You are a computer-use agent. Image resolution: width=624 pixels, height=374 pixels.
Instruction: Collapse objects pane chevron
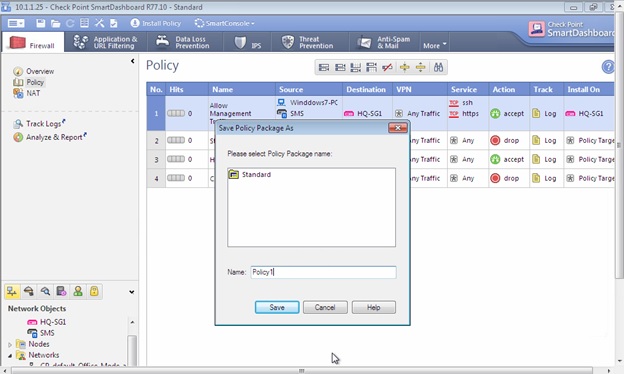pyautogui.click(x=132, y=292)
